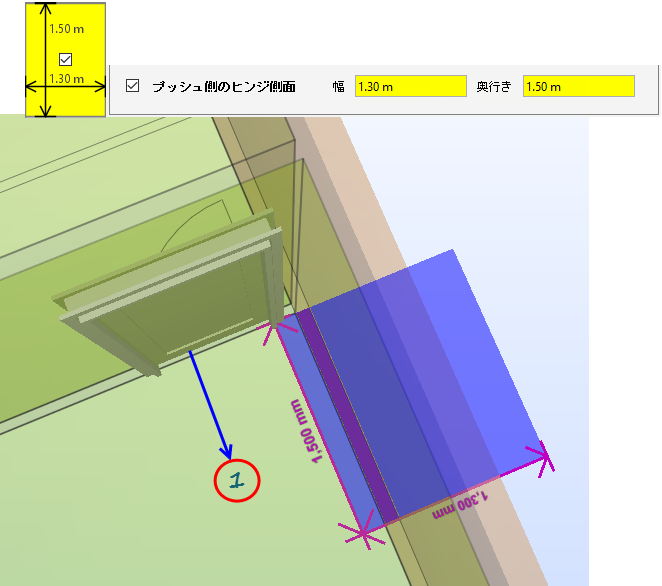Click the magenta arrowhead at the right end

(545, 458)
